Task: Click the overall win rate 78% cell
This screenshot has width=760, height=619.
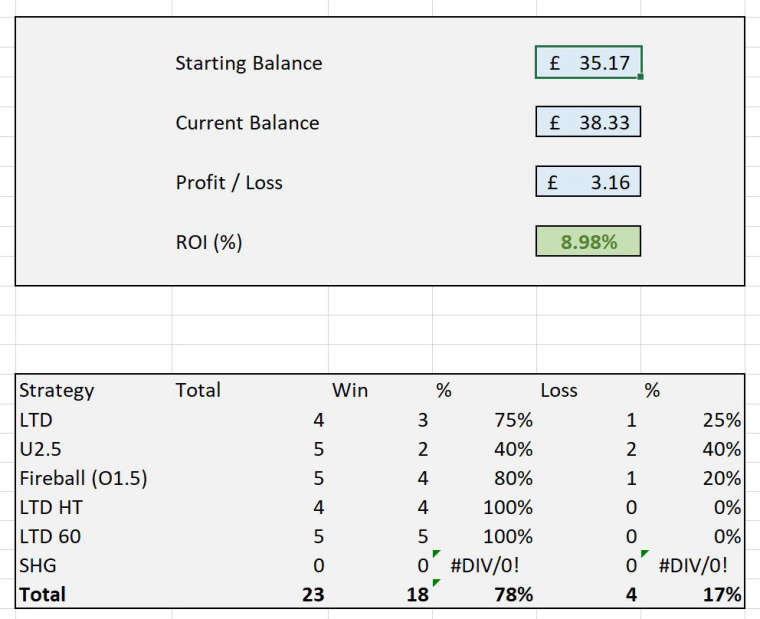Action: click(513, 594)
